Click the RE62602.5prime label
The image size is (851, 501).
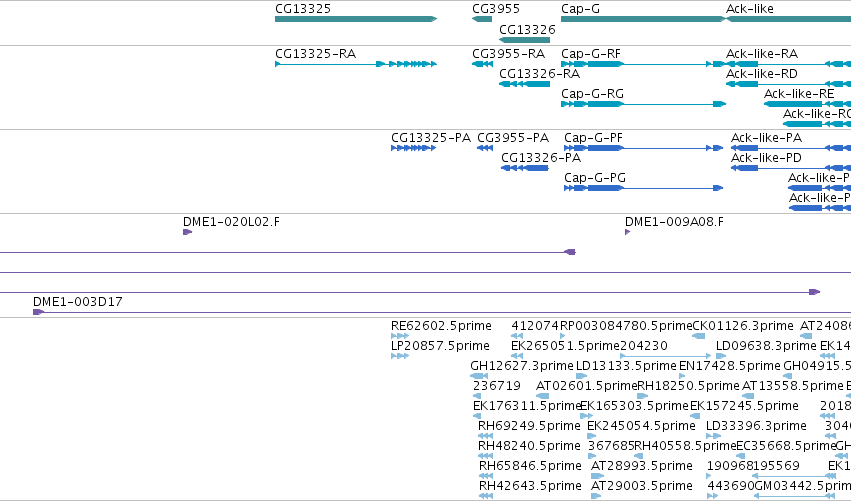pyautogui.click(x=441, y=326)
